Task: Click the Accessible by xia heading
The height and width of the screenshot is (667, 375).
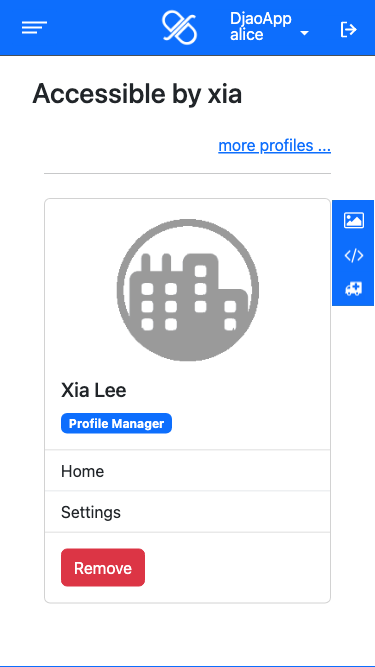Action: 137,94
